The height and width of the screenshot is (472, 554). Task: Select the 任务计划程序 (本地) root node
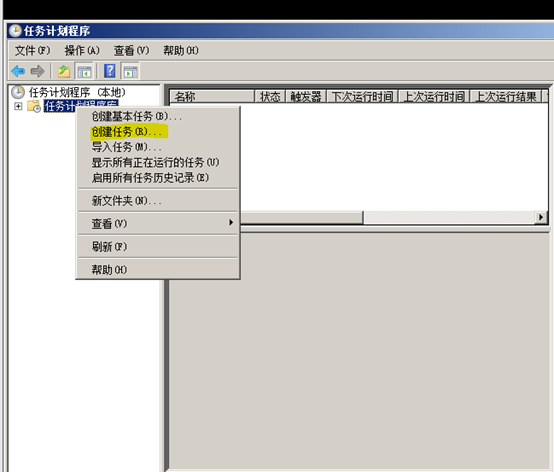[x=77, y=93]
